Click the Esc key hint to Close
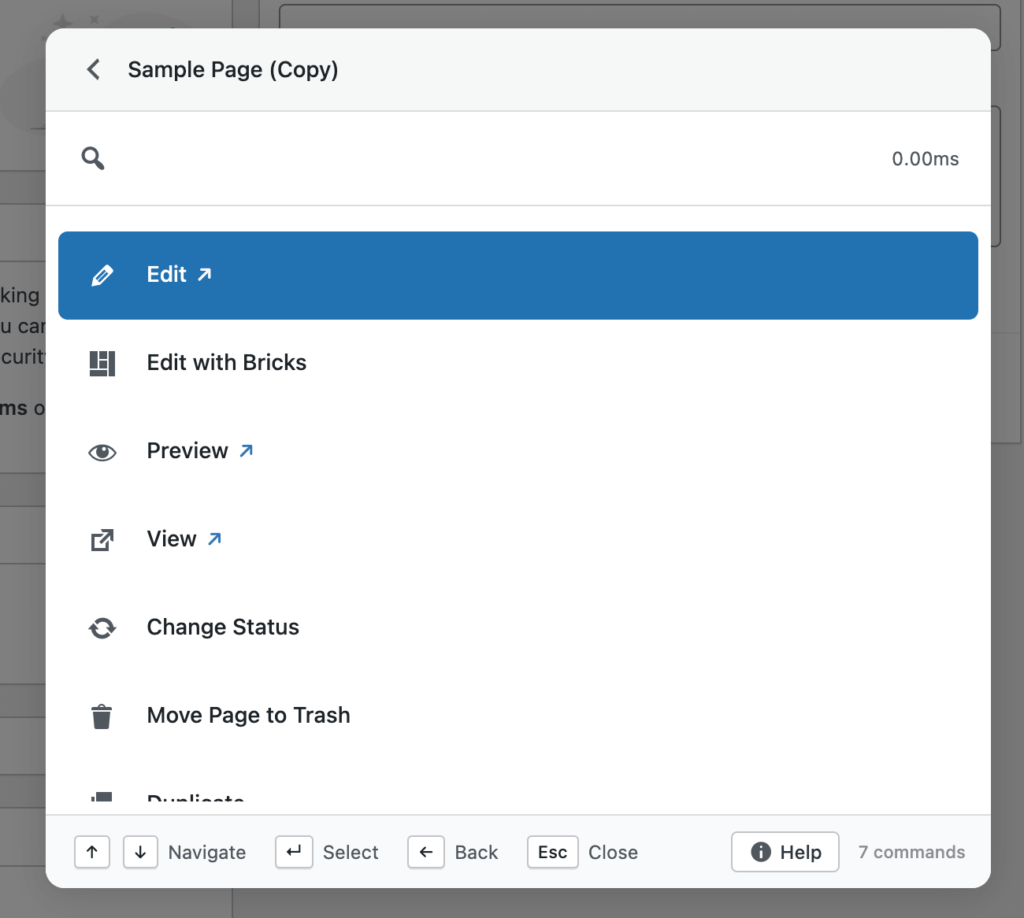The width and height of the screenshot is (1024, 918). point(552,852)
